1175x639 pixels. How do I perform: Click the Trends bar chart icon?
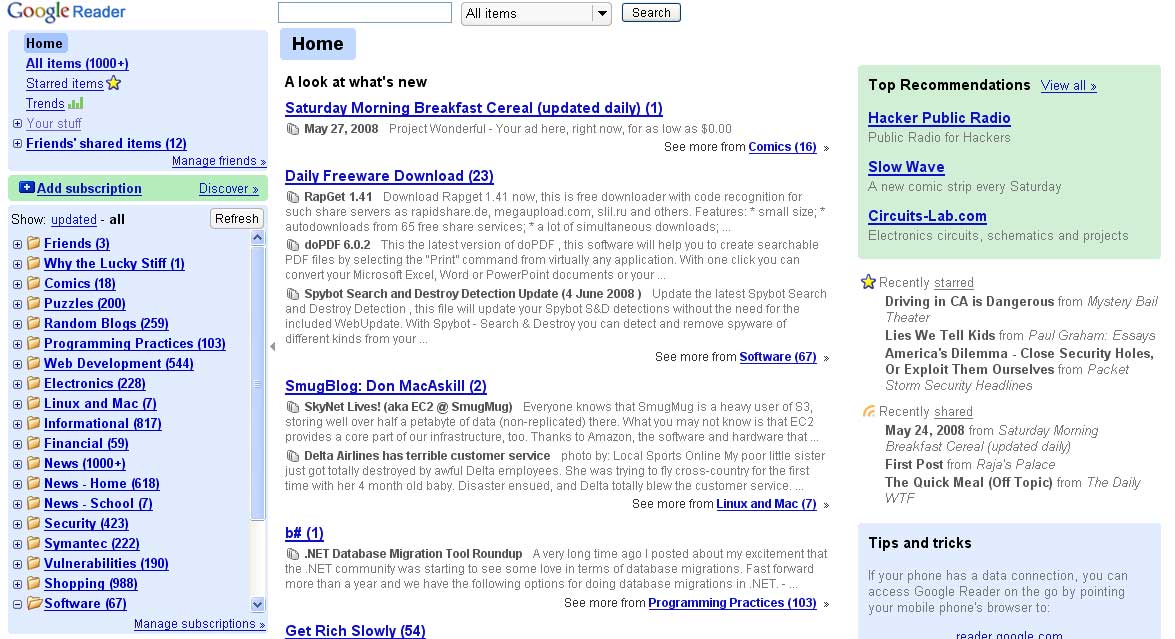pyautogui.click(x=76, y=103)
